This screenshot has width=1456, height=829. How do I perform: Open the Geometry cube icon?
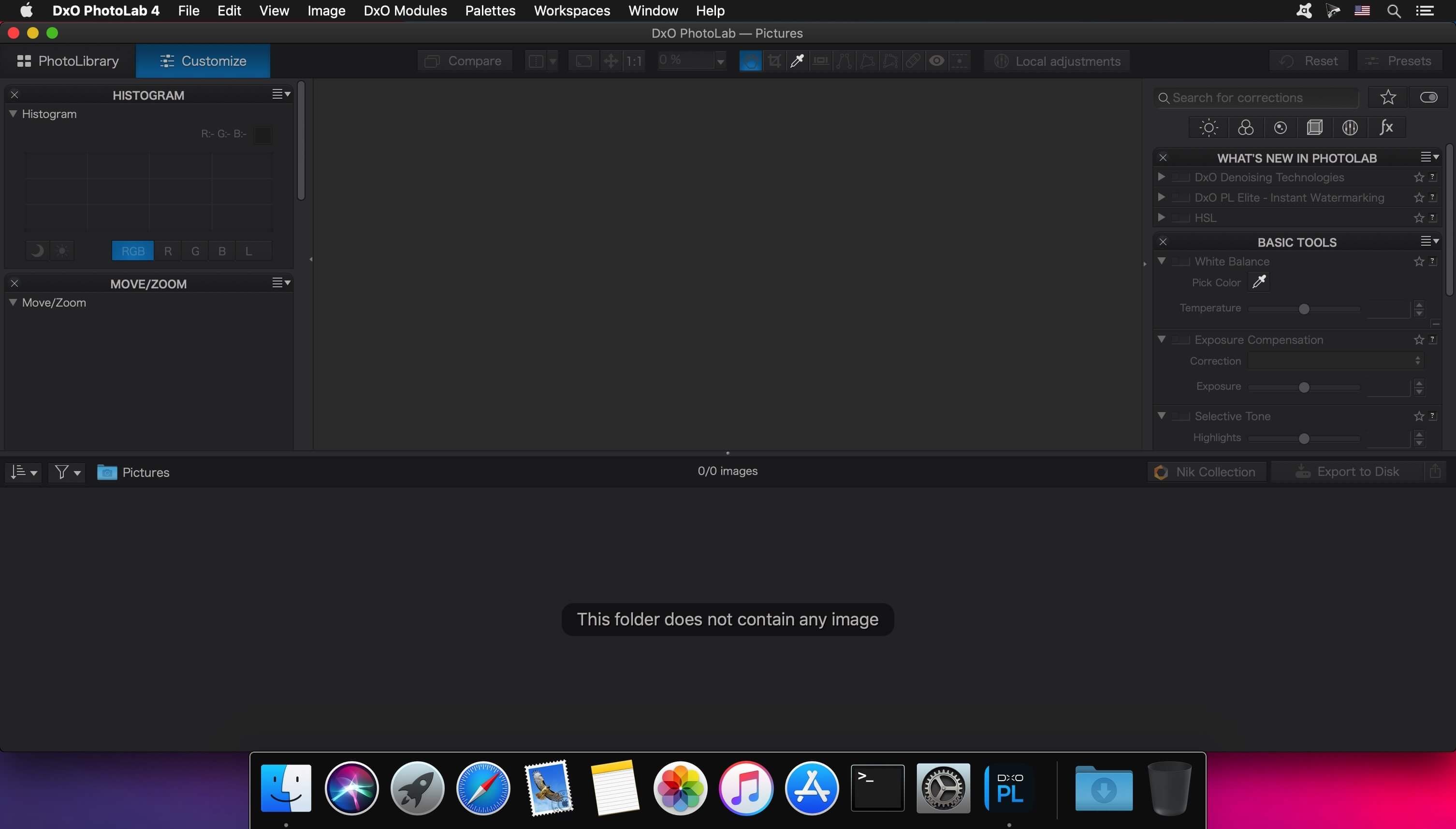coord(1315,128)
